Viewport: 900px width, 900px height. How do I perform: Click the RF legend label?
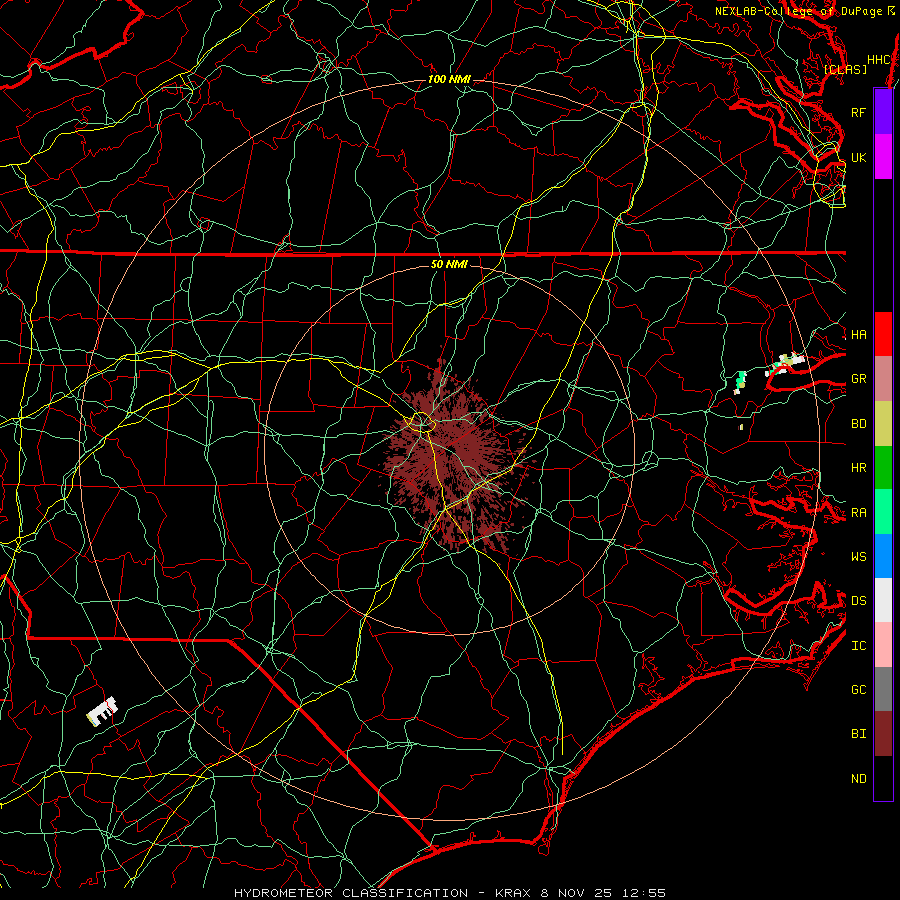858,112
